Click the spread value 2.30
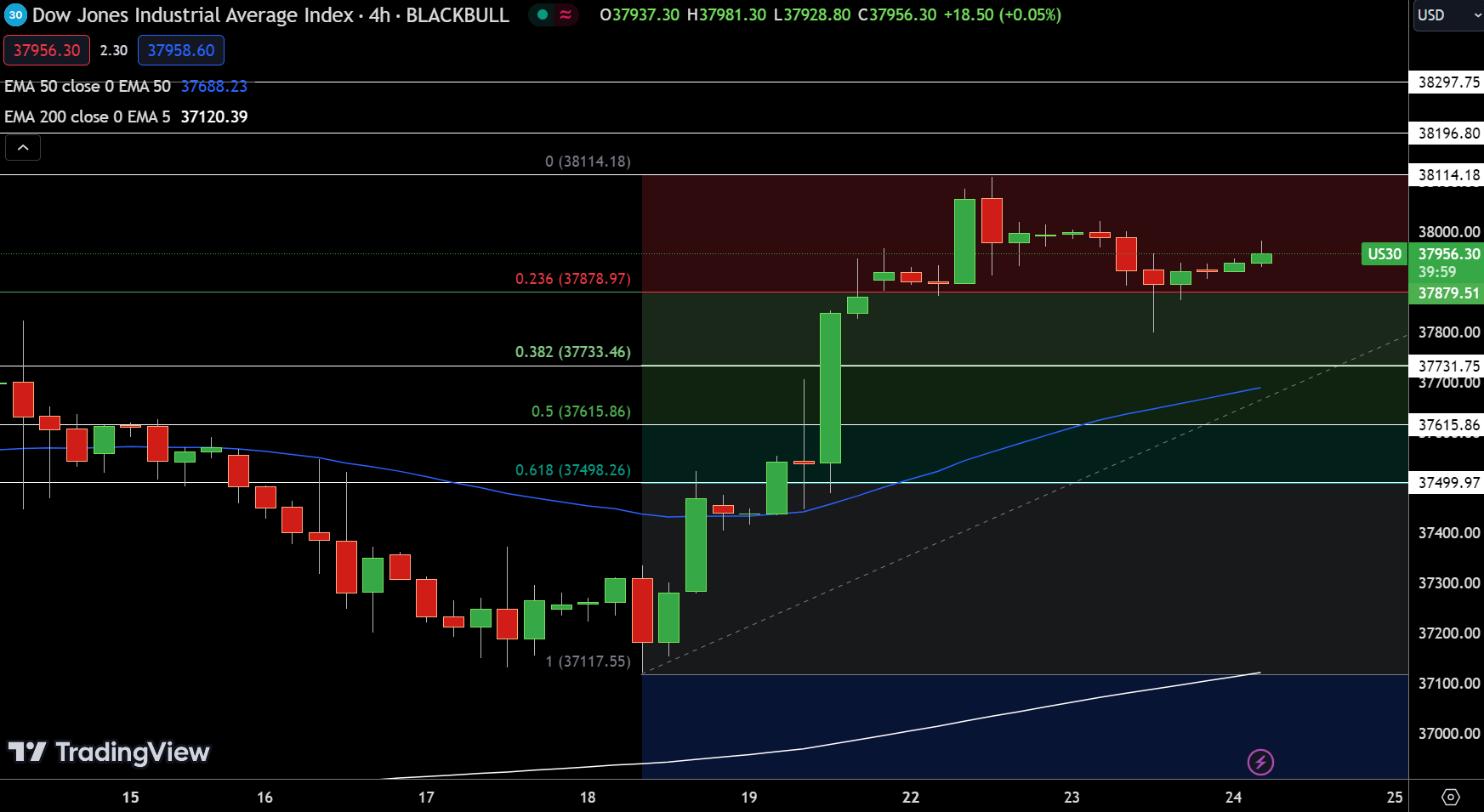 pyautogui.click(x=114, y=50)
